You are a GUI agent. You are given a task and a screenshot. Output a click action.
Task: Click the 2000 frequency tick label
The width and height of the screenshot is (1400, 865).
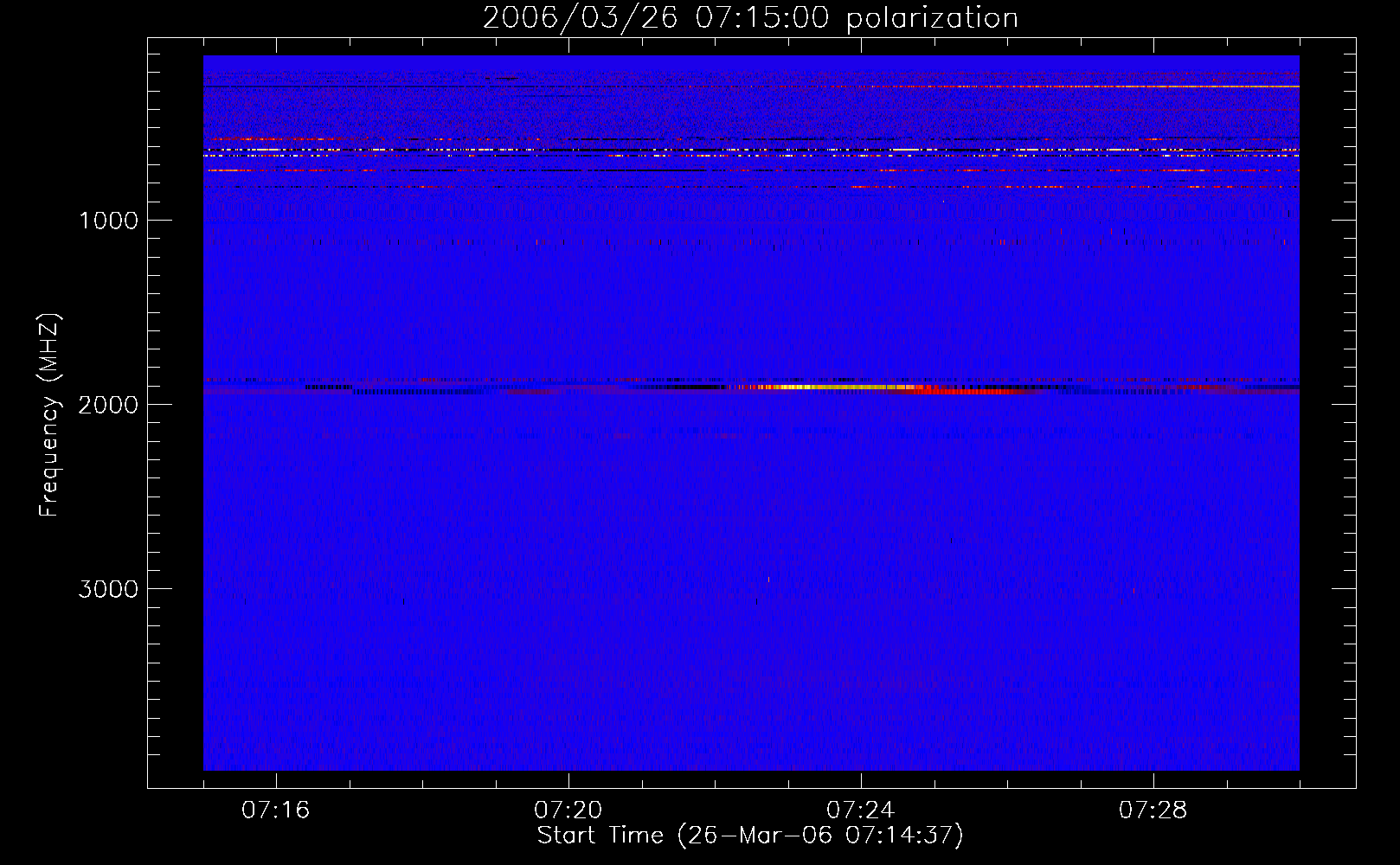pos(108,405)
